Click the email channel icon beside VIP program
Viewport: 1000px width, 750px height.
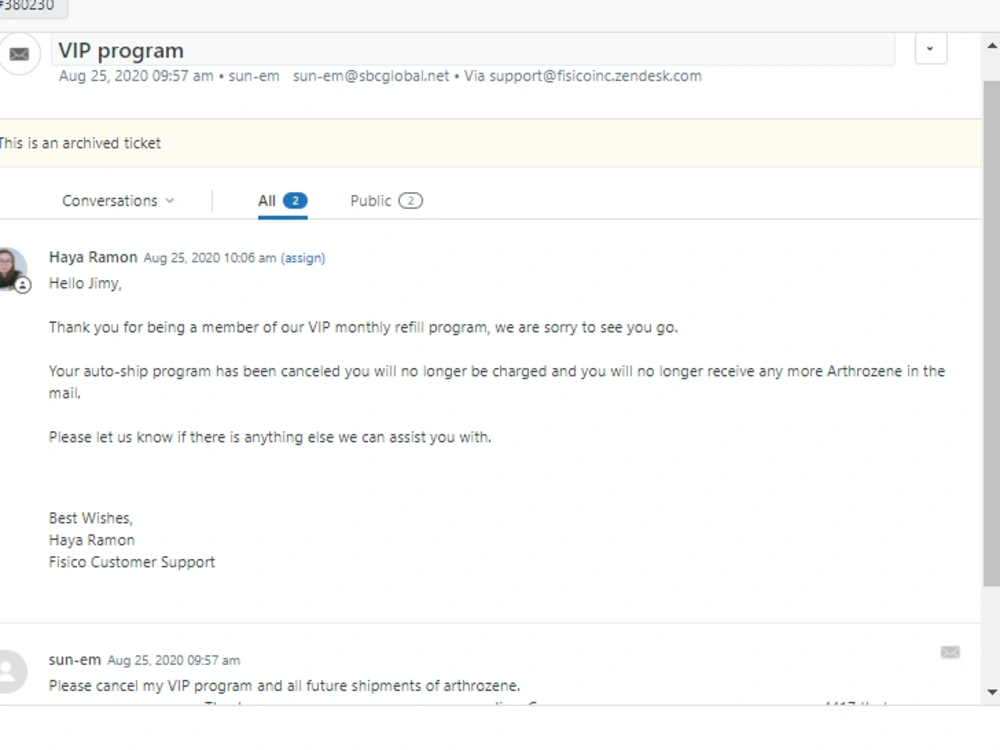pos(19,54)
